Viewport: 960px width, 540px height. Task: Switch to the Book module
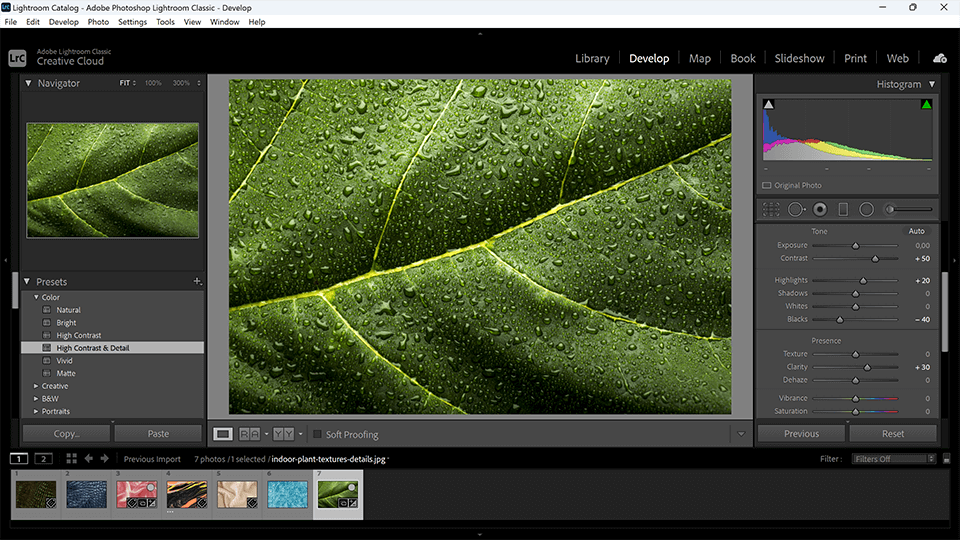743,58
